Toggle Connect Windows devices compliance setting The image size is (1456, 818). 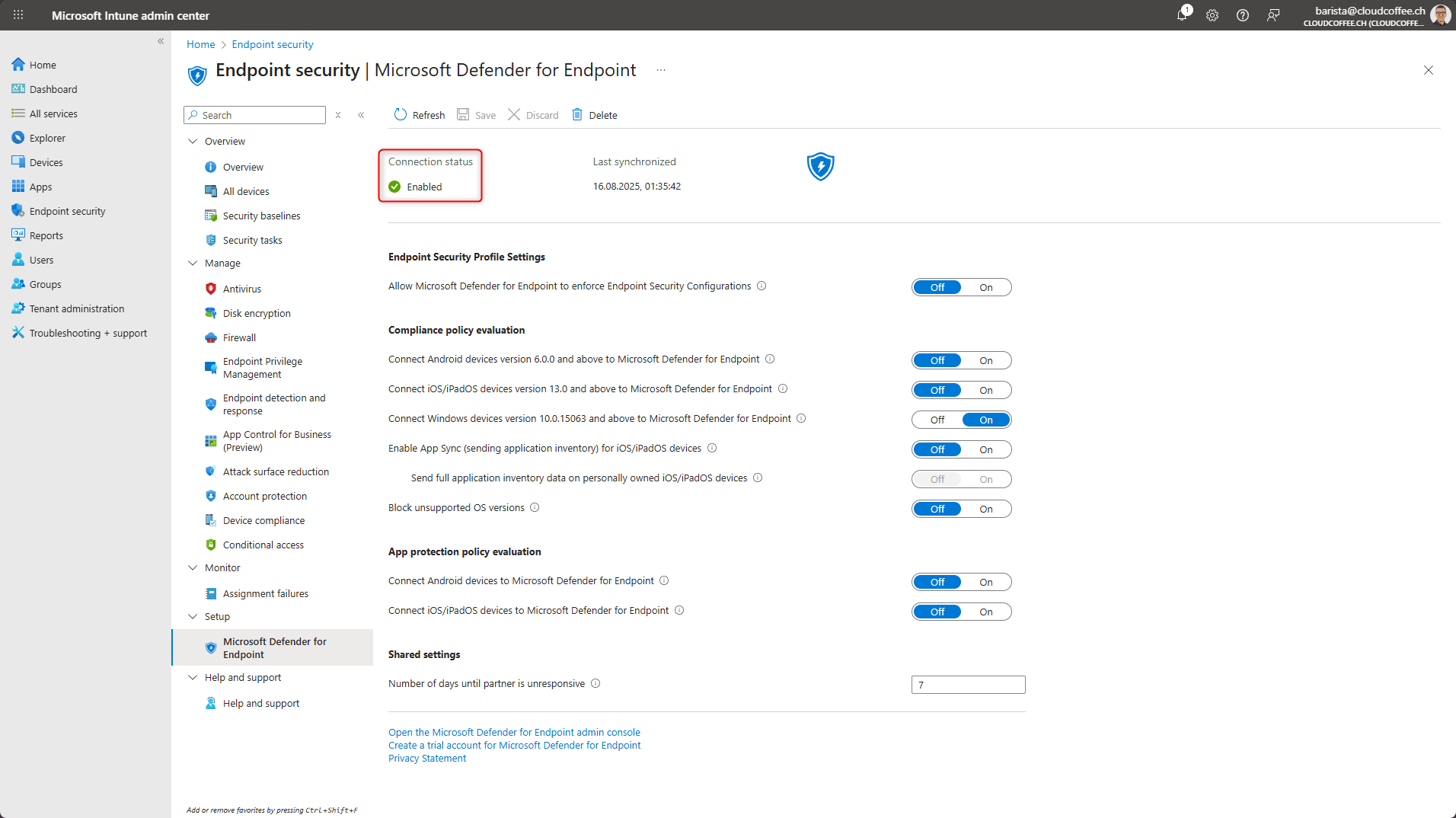tap(961, 420)
